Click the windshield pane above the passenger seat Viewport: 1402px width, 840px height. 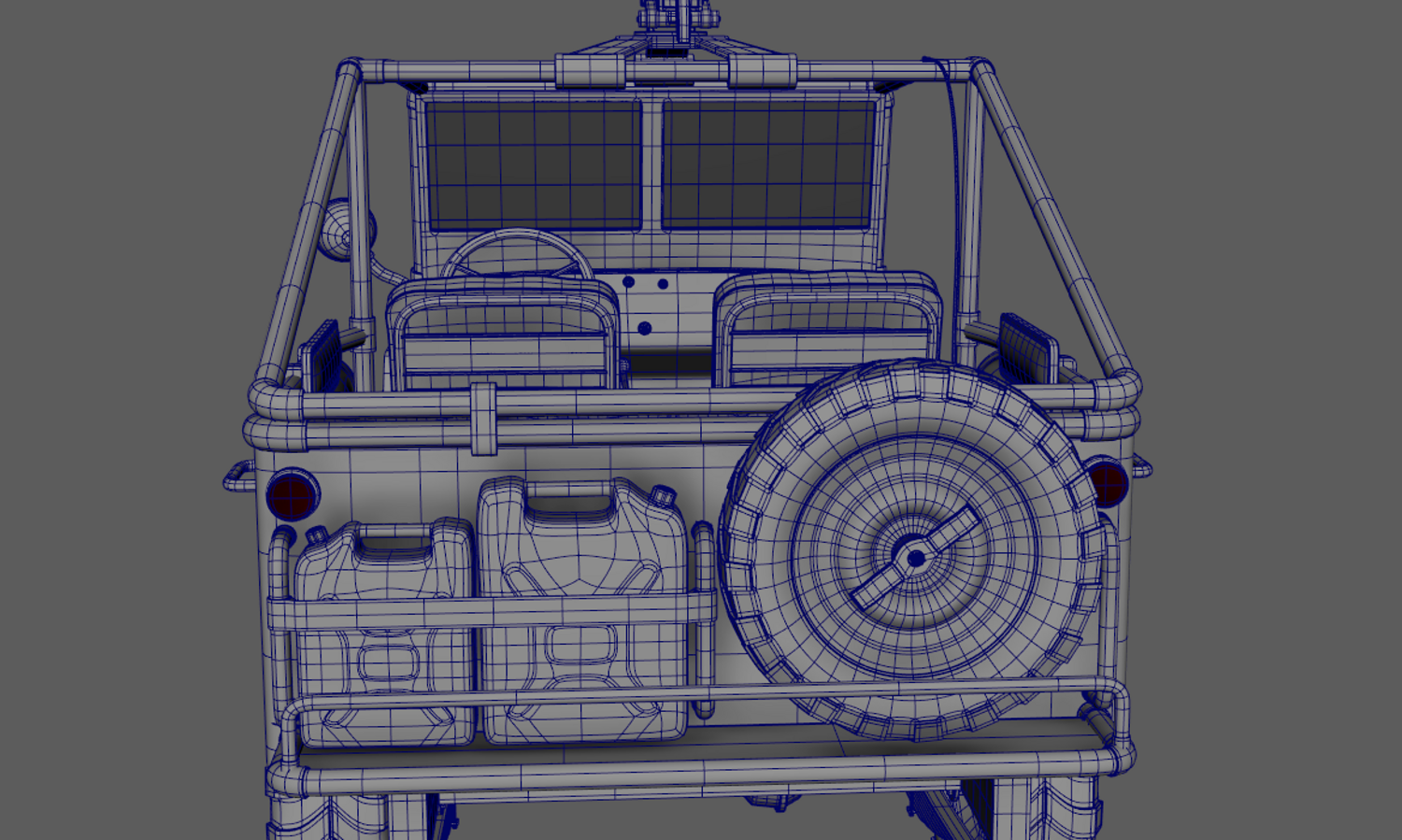pyautogui.click(x=769, y=164)
